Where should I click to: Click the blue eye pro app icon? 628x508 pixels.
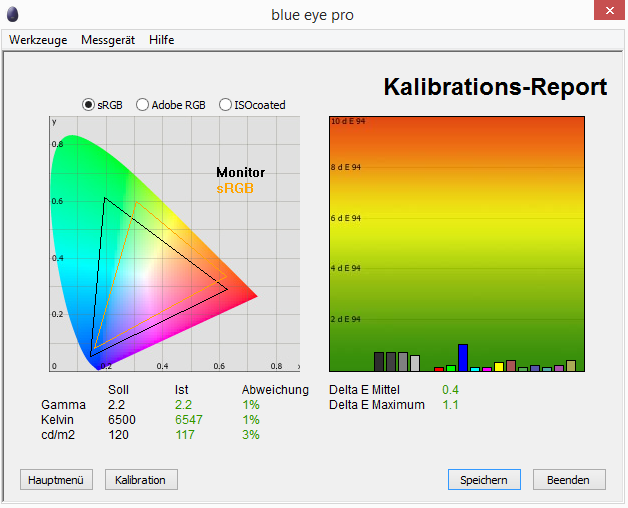point(13,15)
